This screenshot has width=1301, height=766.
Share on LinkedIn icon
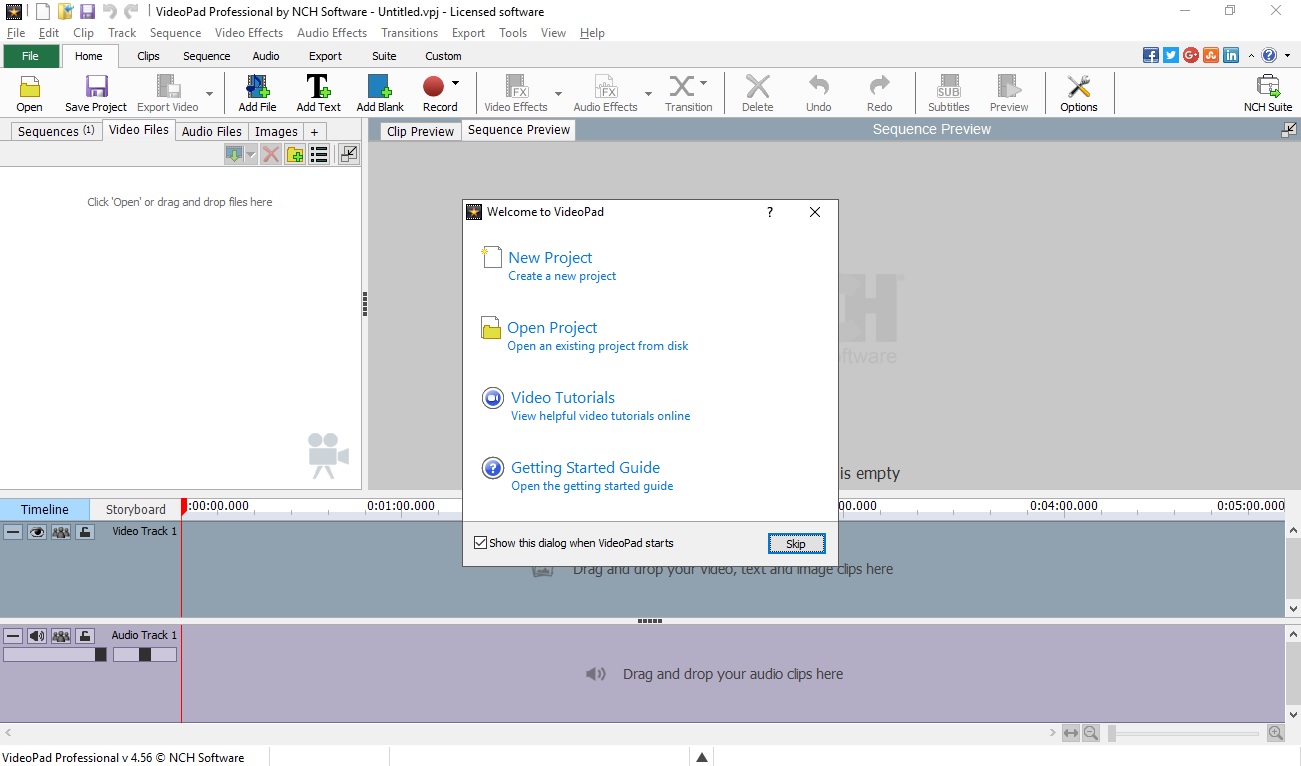[1231, 55]
